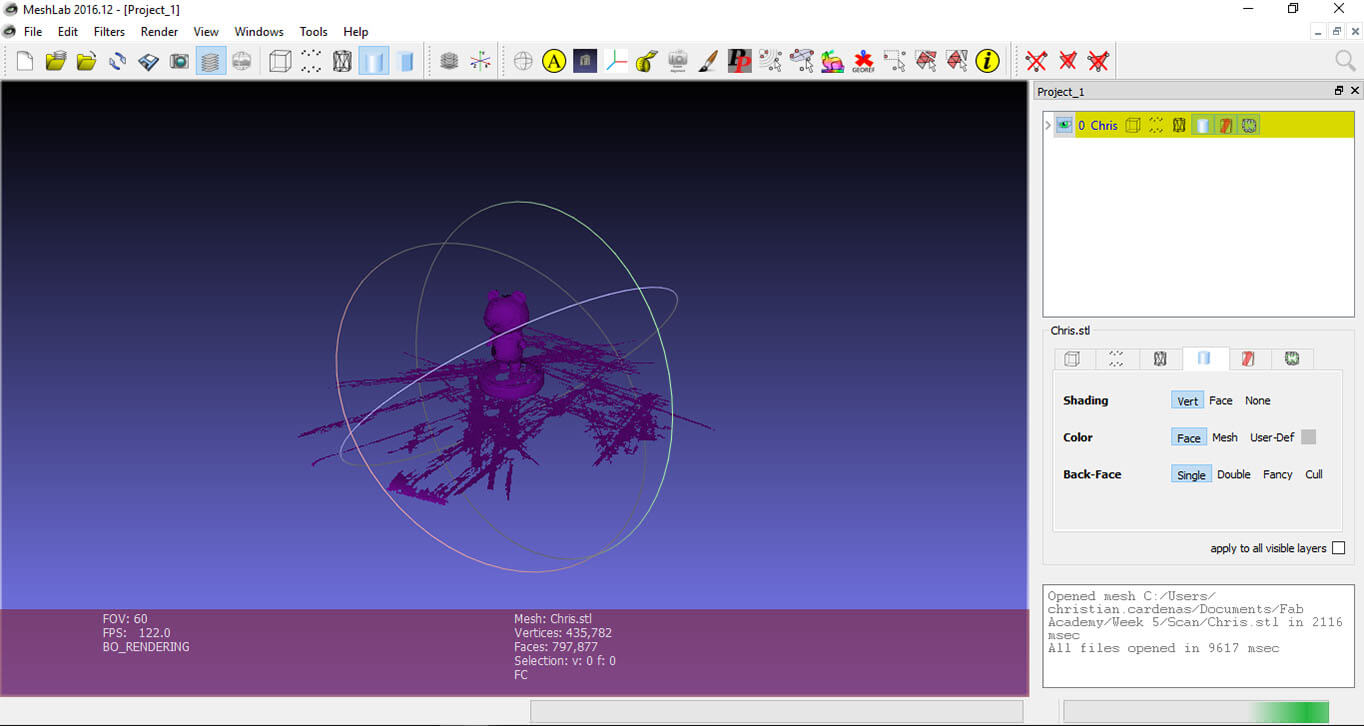Screen dimensions: 1364x726
Task: Select connected components picking tool
Action: [801, 61]
